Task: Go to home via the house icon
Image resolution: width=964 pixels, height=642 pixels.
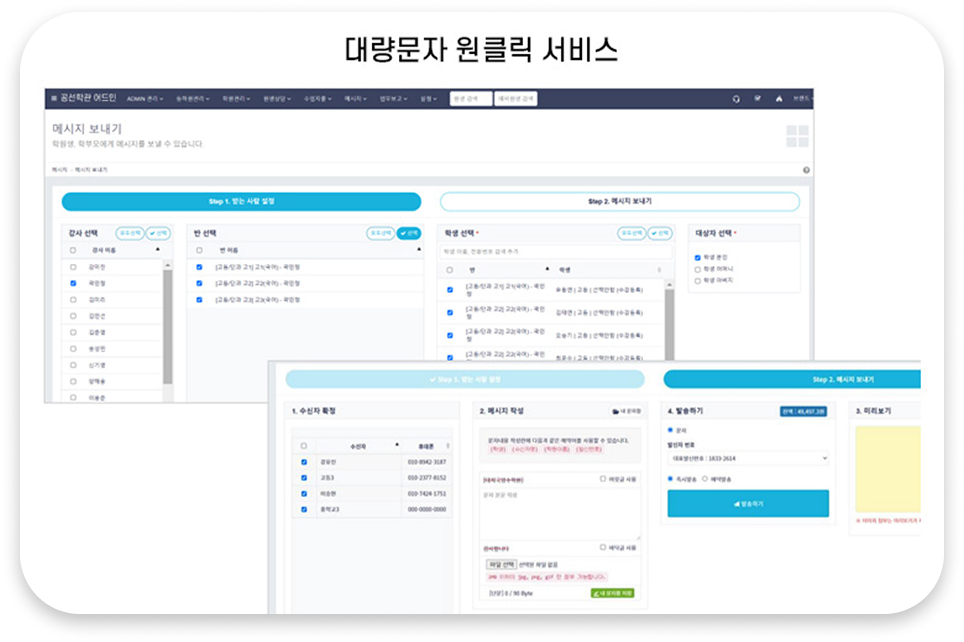Action: click(x=779, y=98)
